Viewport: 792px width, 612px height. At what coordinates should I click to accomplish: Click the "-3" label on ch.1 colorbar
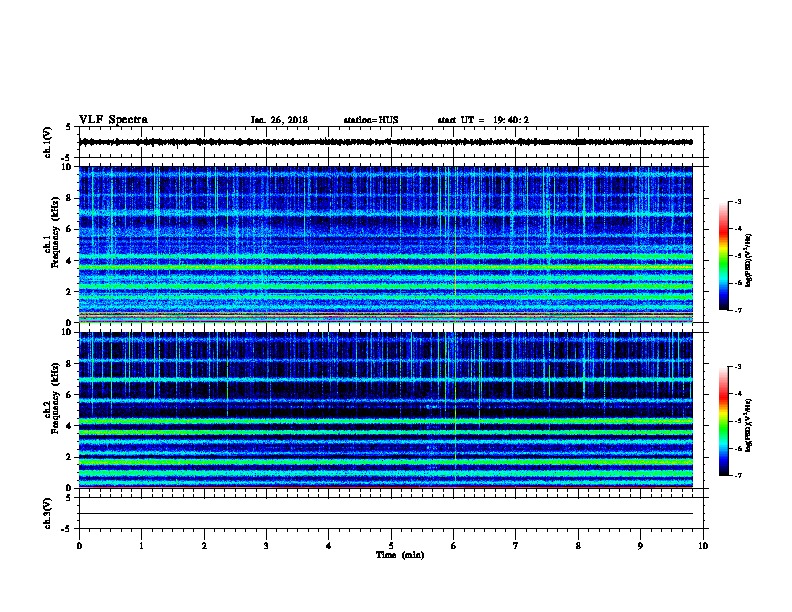click(x=737, y=201)
